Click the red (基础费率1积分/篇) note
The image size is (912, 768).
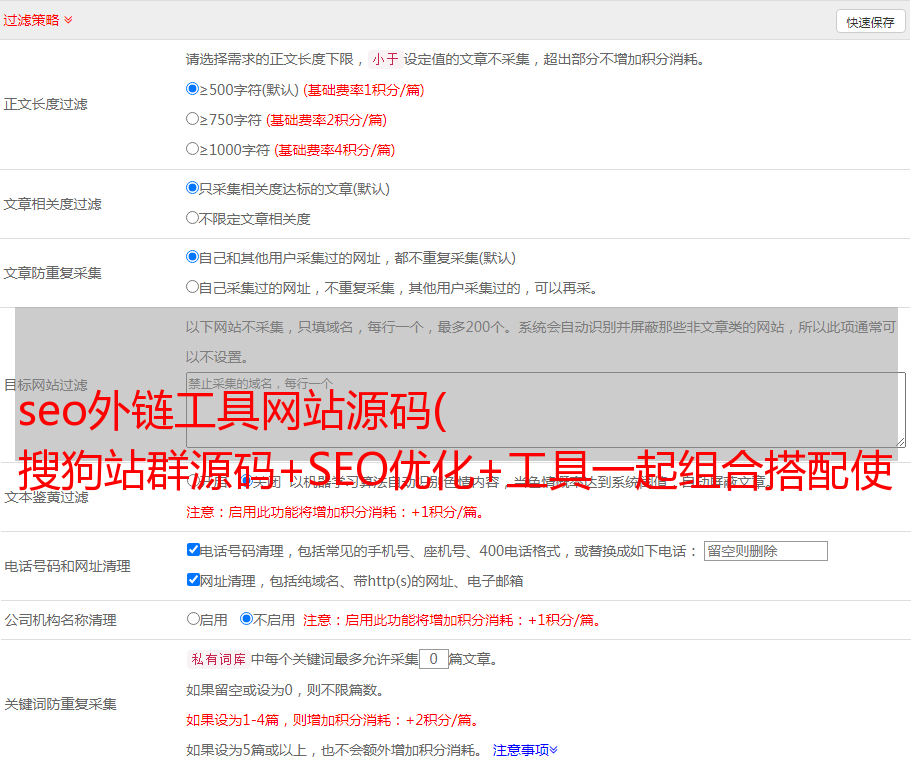click(x=364, y=90)
